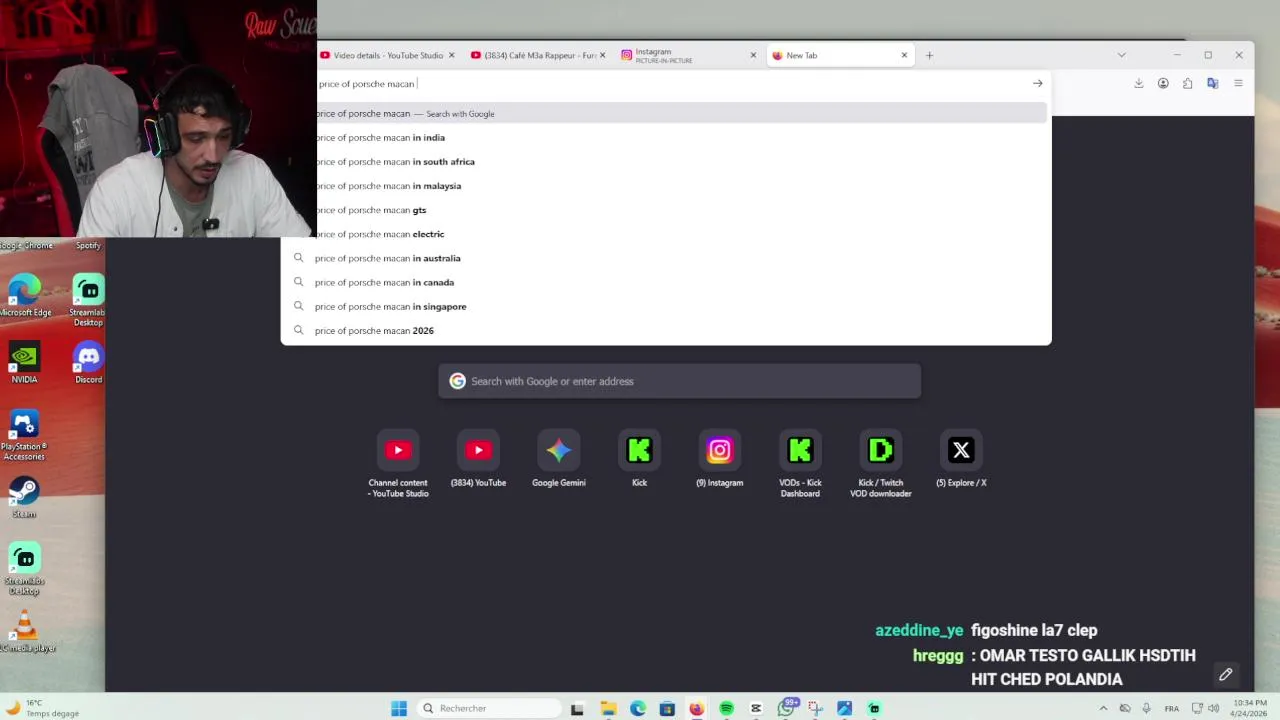Open the Firefox downloads panel
Viewport: 1280px width, 720px height.
1138,84
